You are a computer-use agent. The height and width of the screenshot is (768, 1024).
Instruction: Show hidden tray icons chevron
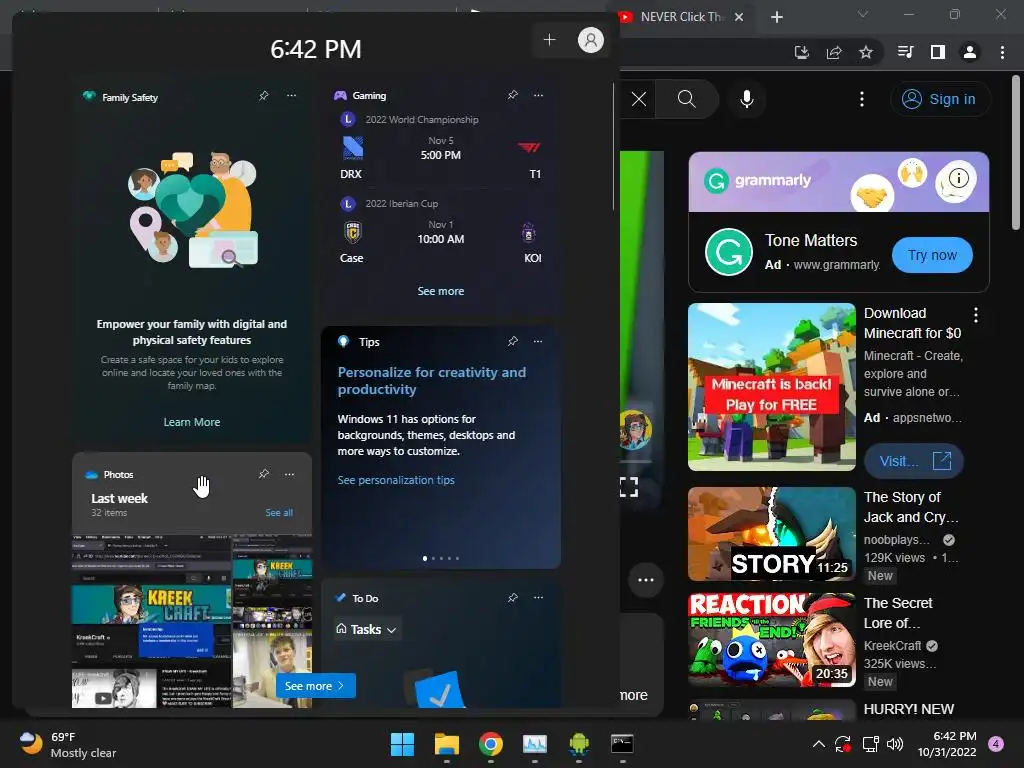pyautogui.click(x=818, y=744)
